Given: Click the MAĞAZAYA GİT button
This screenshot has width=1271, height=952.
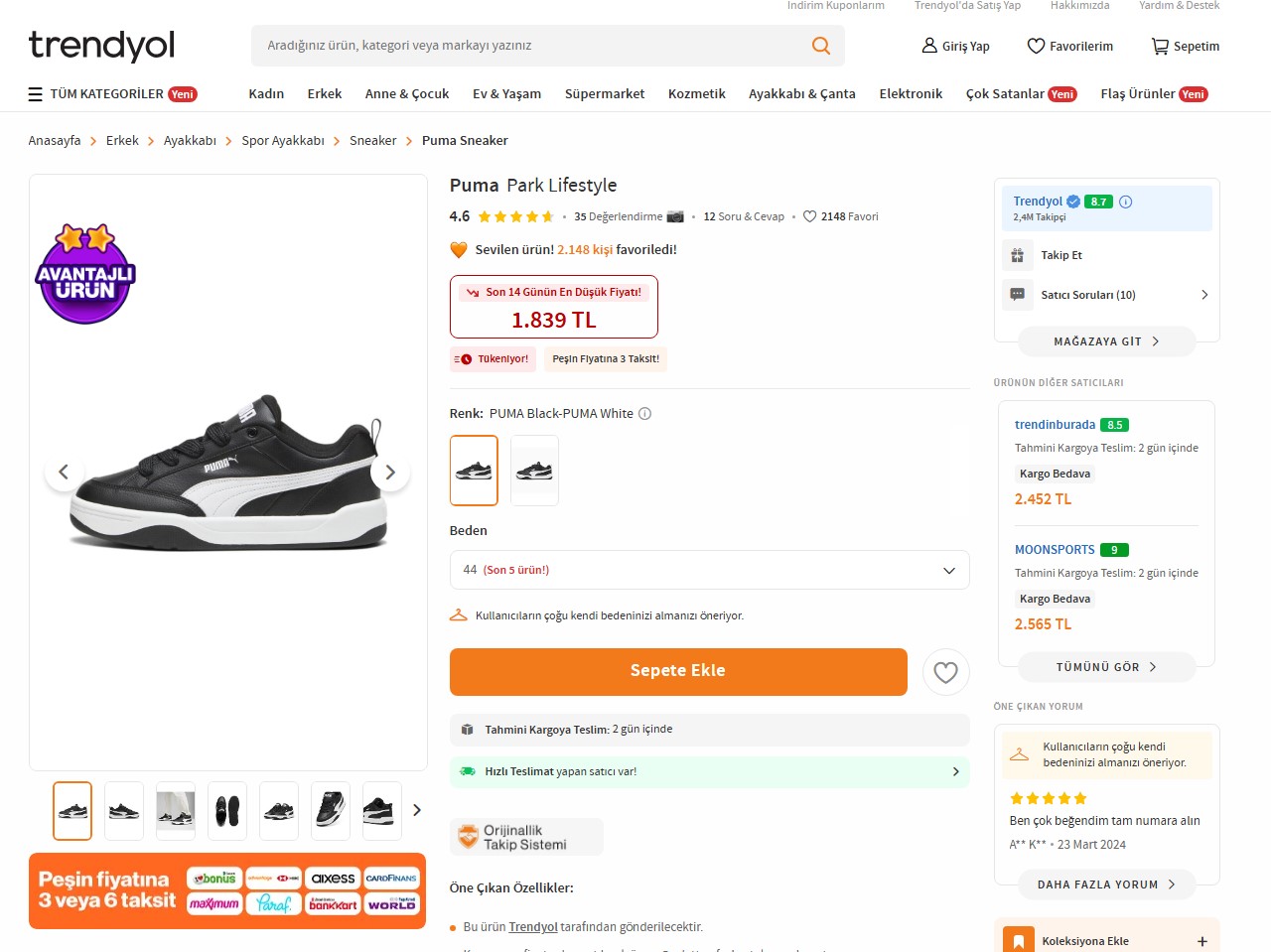Looking at the screenshot, I should [1106, 341].
